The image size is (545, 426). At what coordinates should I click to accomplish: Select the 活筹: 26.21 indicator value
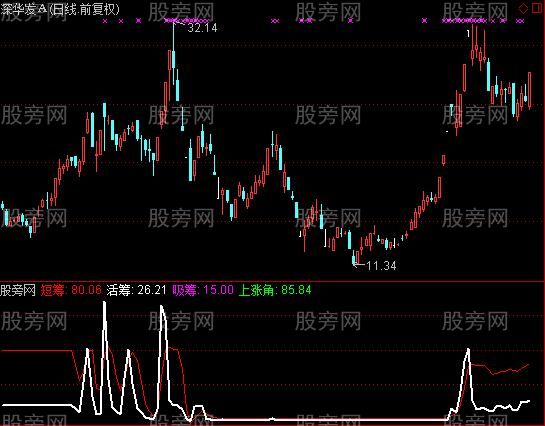coord(137,290)
